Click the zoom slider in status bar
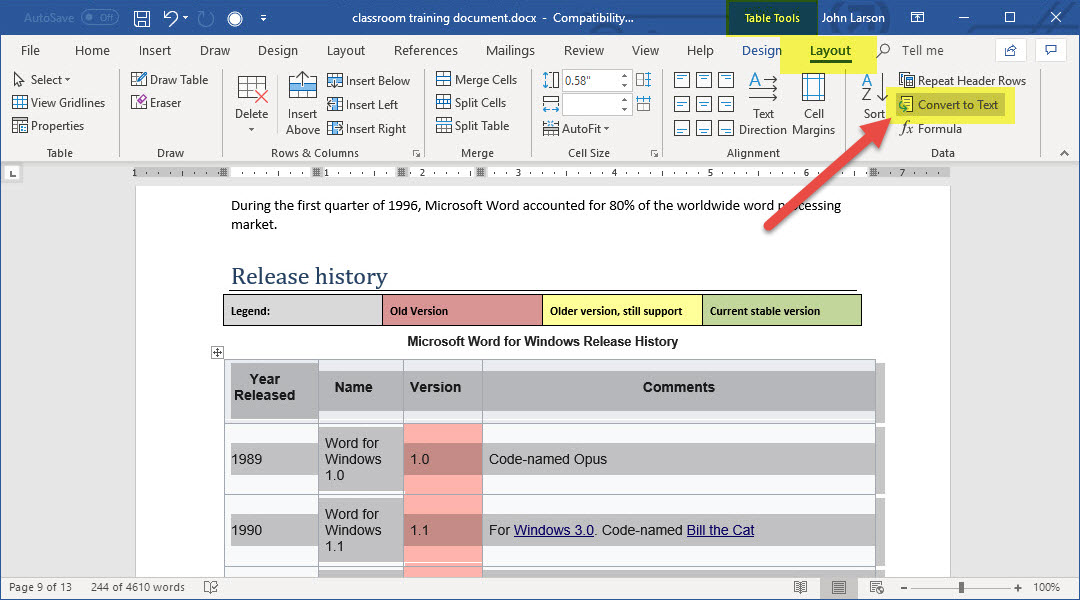 (962, 587)
